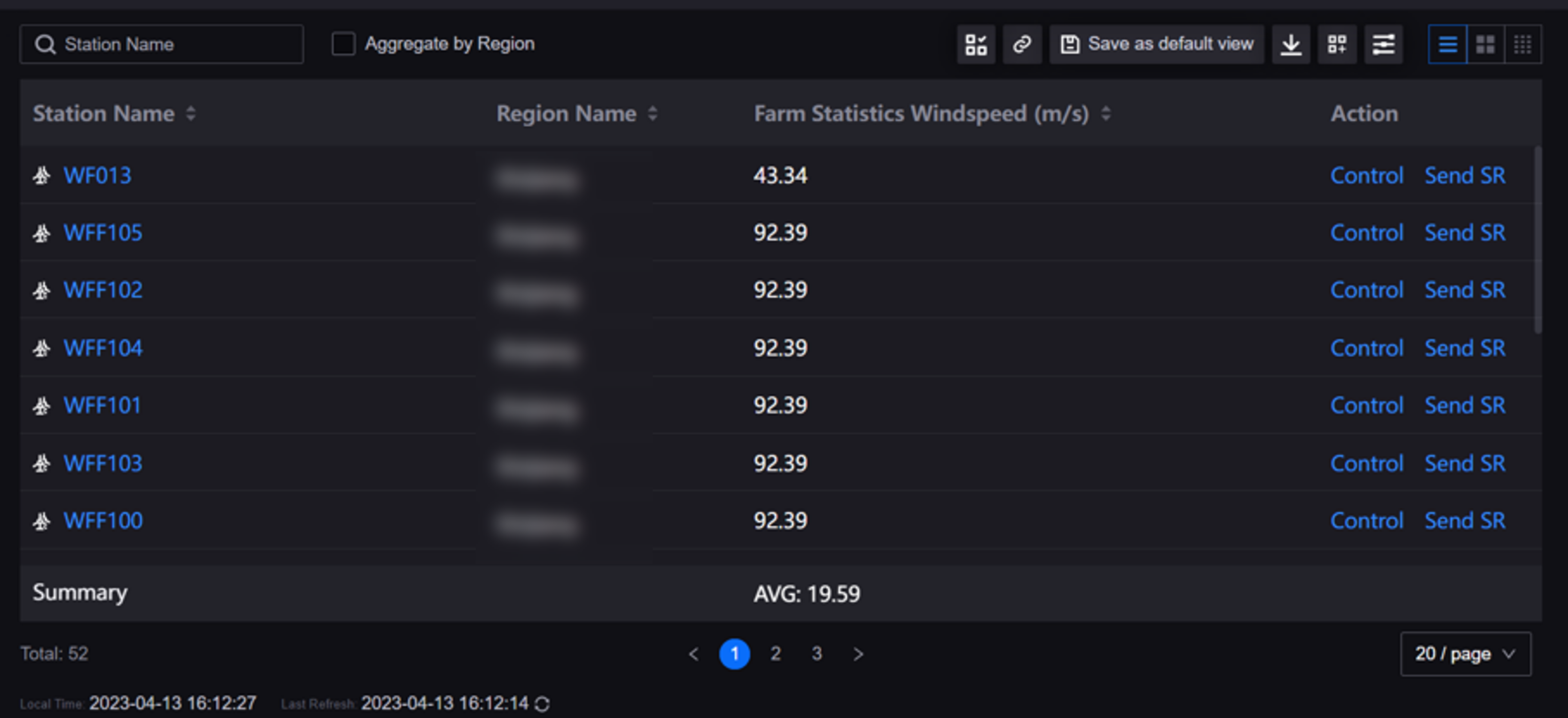
Task: Go to page 2 of the results
Action: pyautogui.click(x=775, y=654)
